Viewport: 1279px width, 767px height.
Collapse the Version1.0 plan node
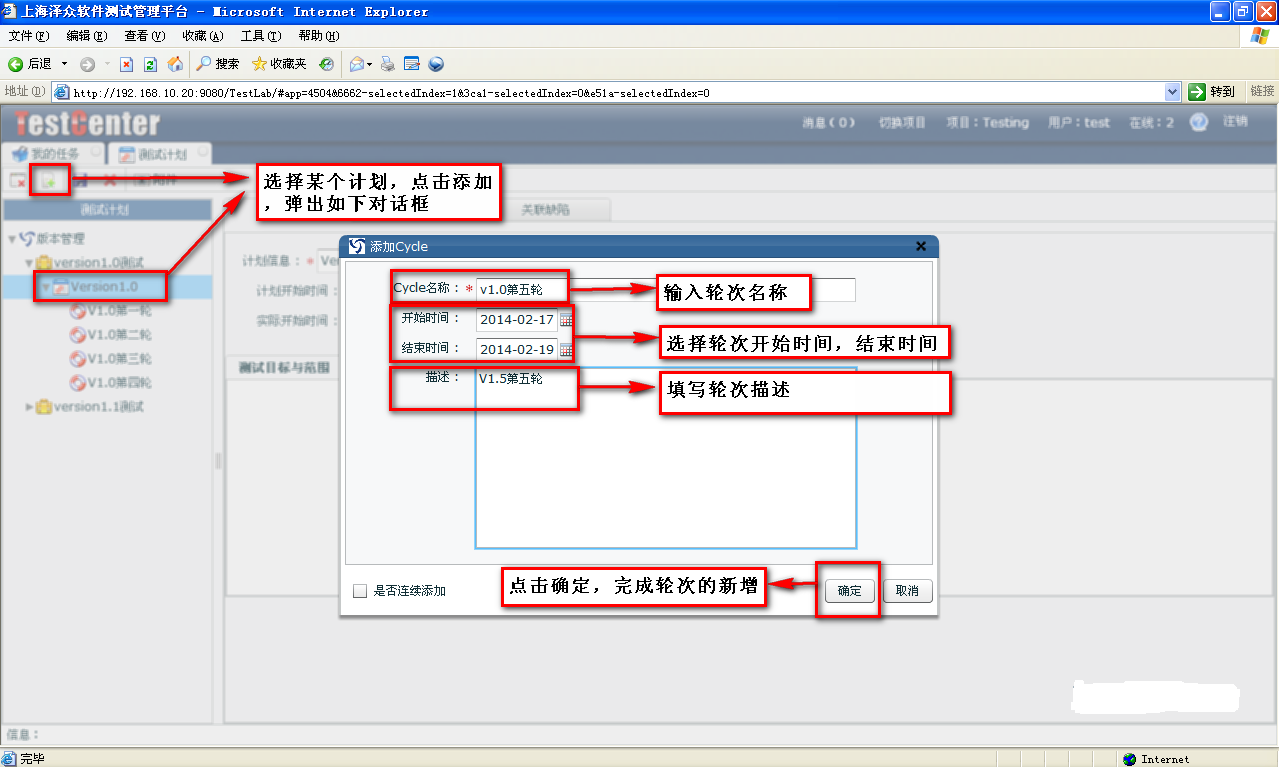[46, 287]
